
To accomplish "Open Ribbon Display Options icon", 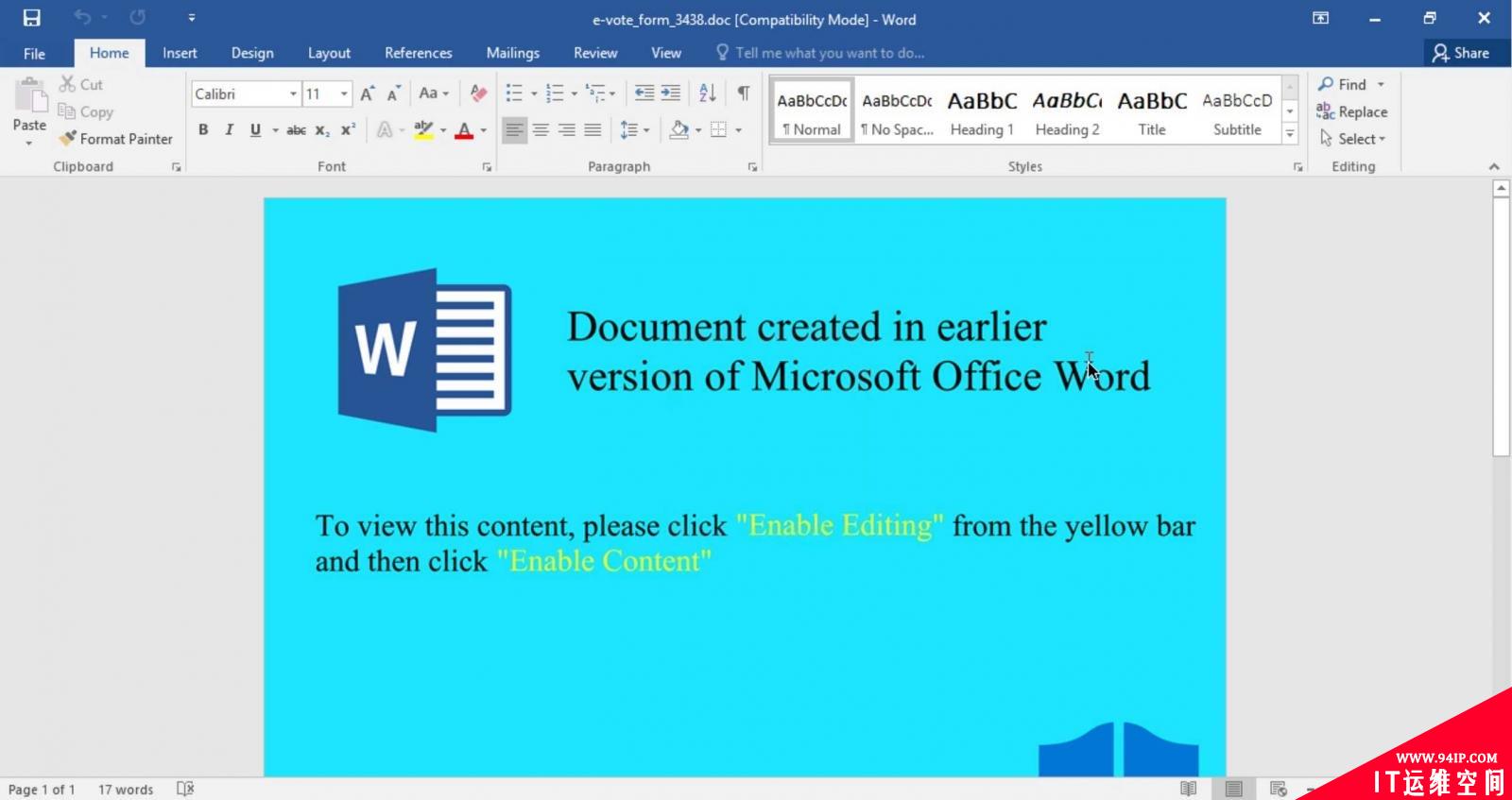I will pos(1321,18).
